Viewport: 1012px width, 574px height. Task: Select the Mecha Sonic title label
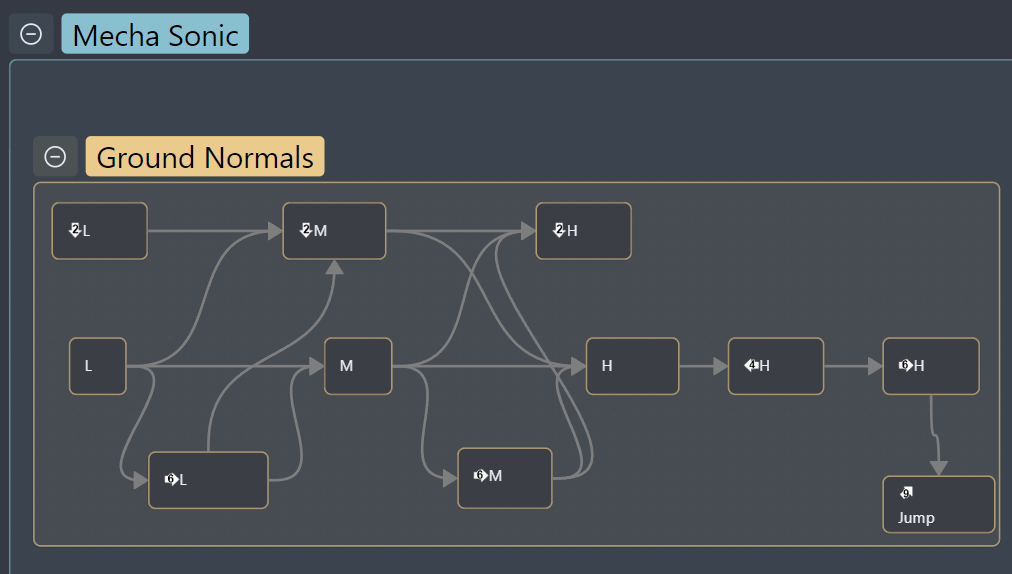pos(155,34)
